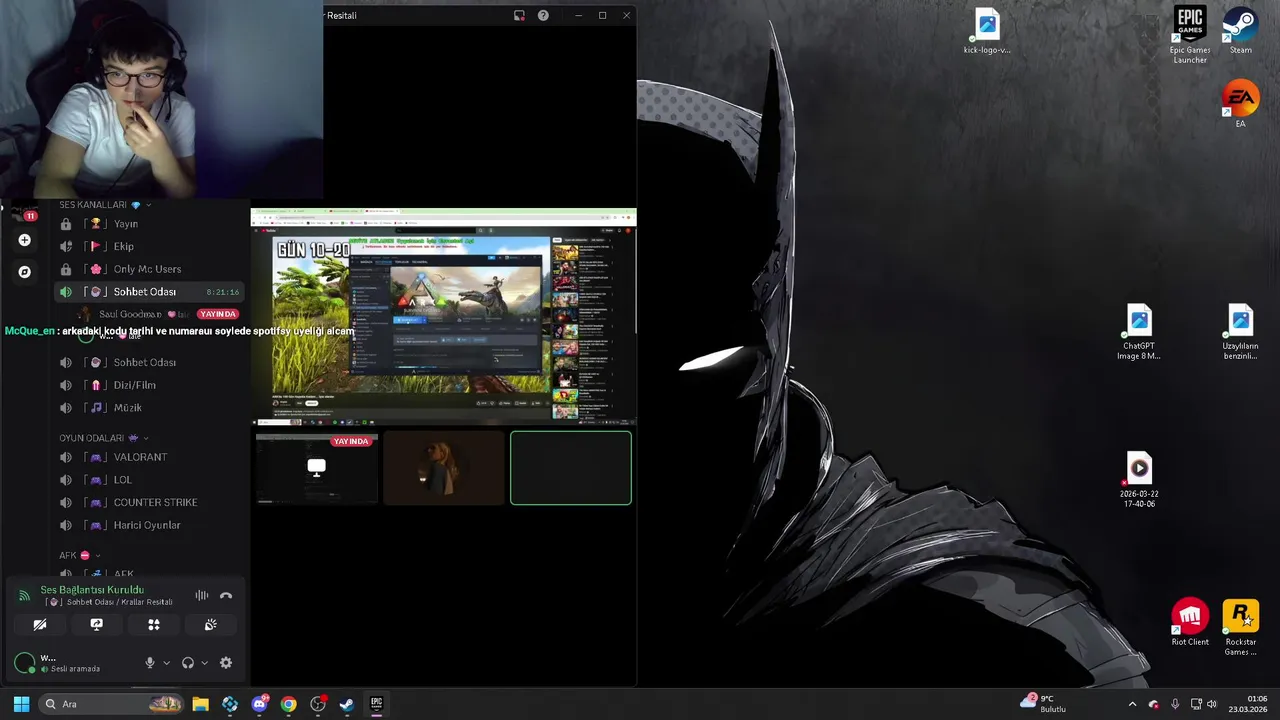Open Discord's discover servers compass icon
The height and width of the screenshot is (720, 1280).
click(x=24, y=271)
